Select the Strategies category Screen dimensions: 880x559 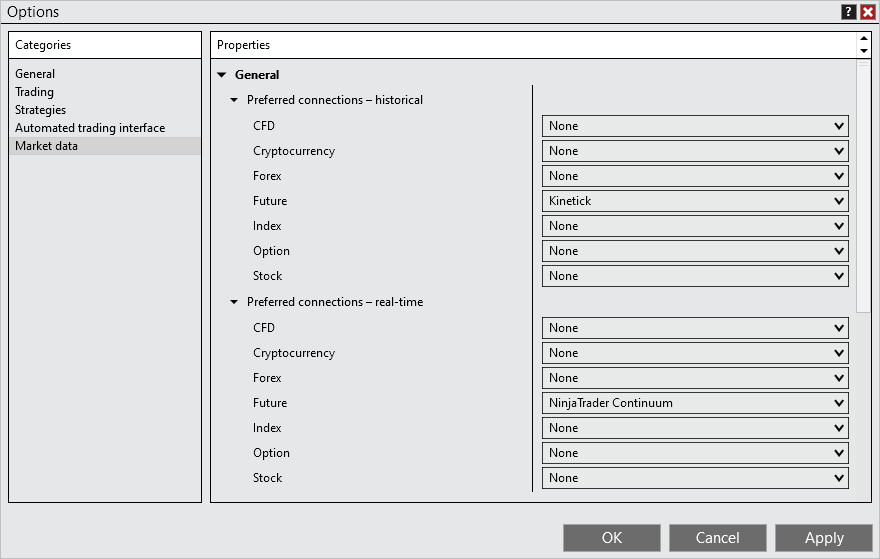coord(40,110)
